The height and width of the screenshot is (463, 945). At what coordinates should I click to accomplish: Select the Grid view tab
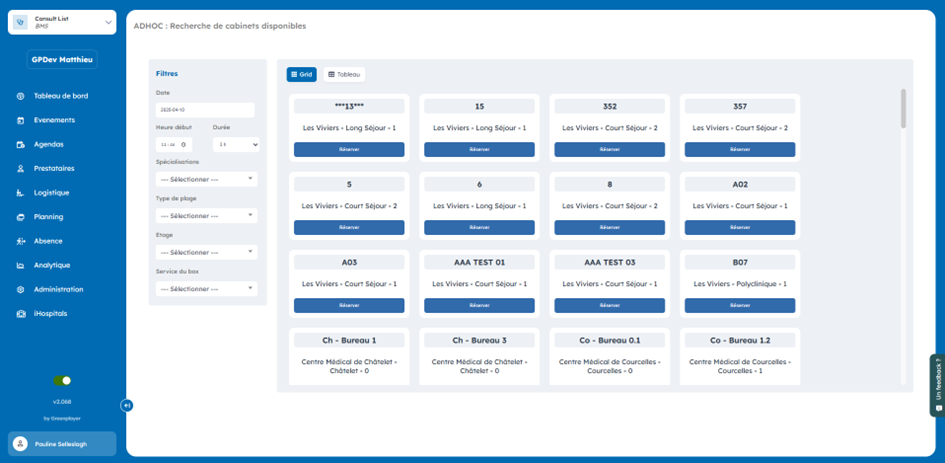coord(301,75)
